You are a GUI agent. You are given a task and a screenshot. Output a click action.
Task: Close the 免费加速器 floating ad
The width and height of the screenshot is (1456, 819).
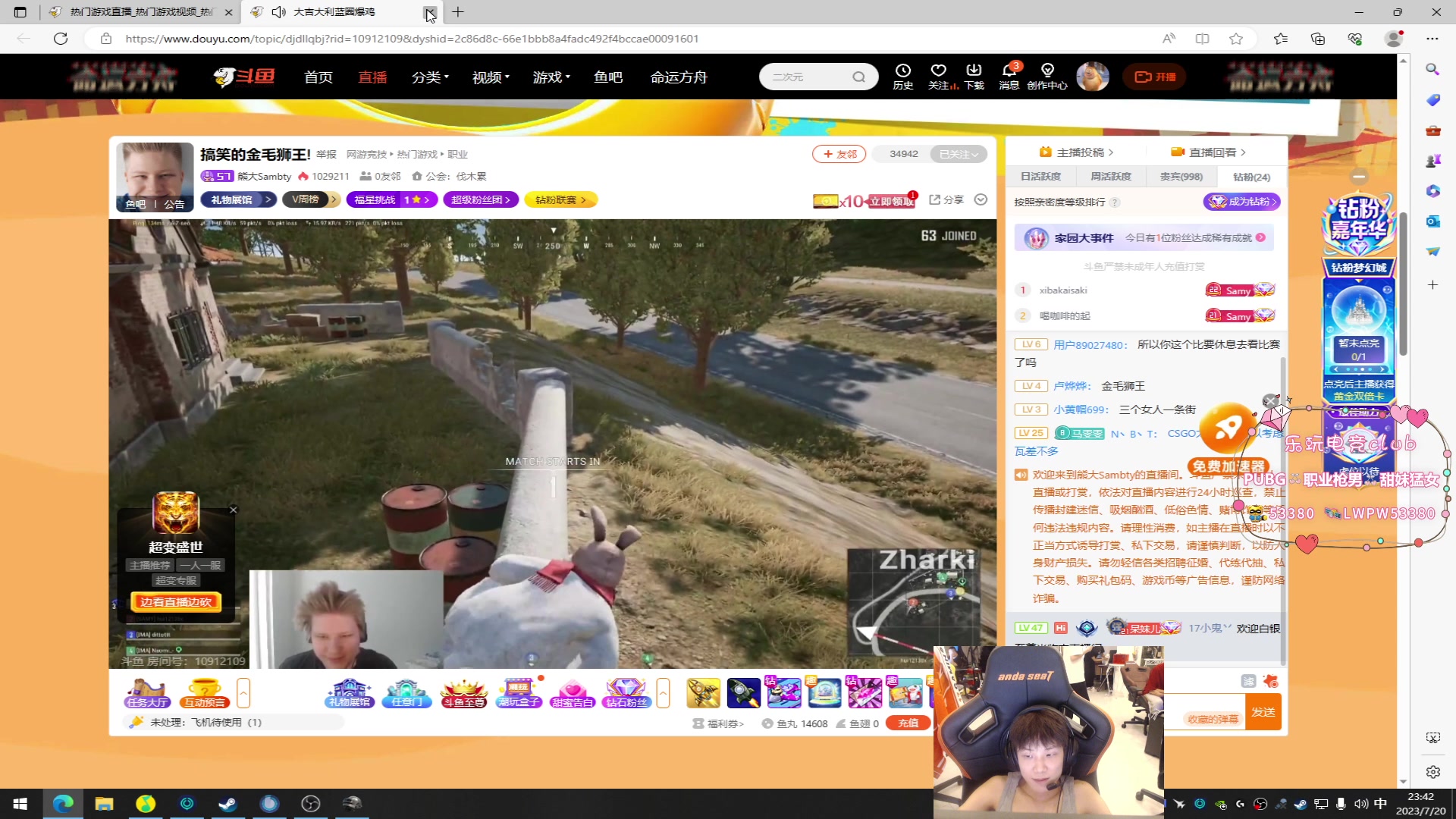(x=1270, y=401)
